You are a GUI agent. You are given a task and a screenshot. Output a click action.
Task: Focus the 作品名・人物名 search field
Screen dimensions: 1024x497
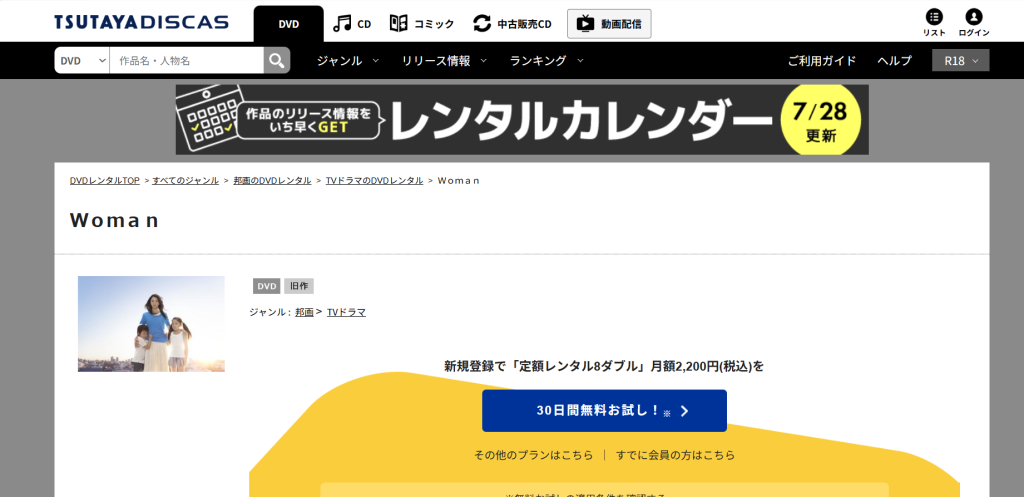pos(187,61)
